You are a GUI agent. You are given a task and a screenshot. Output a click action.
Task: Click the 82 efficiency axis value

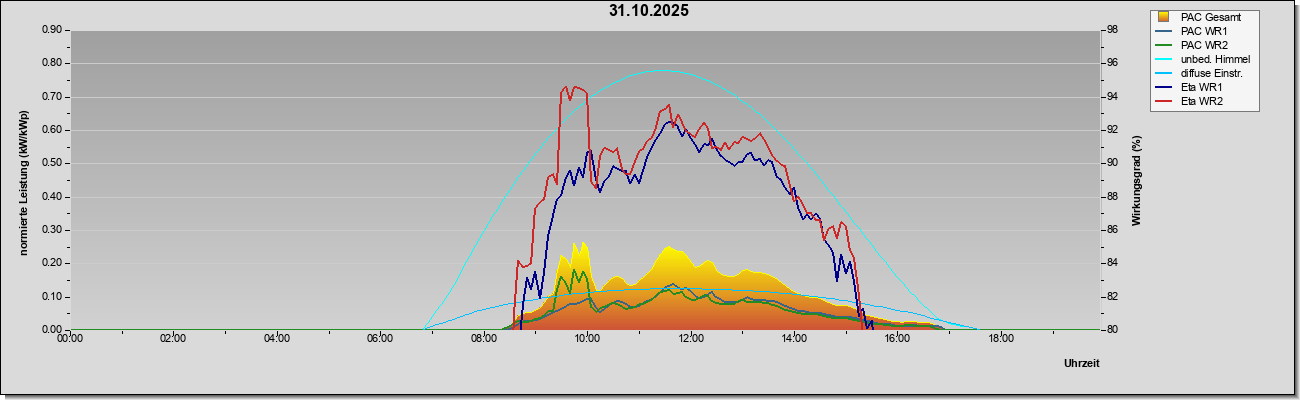1111,297
